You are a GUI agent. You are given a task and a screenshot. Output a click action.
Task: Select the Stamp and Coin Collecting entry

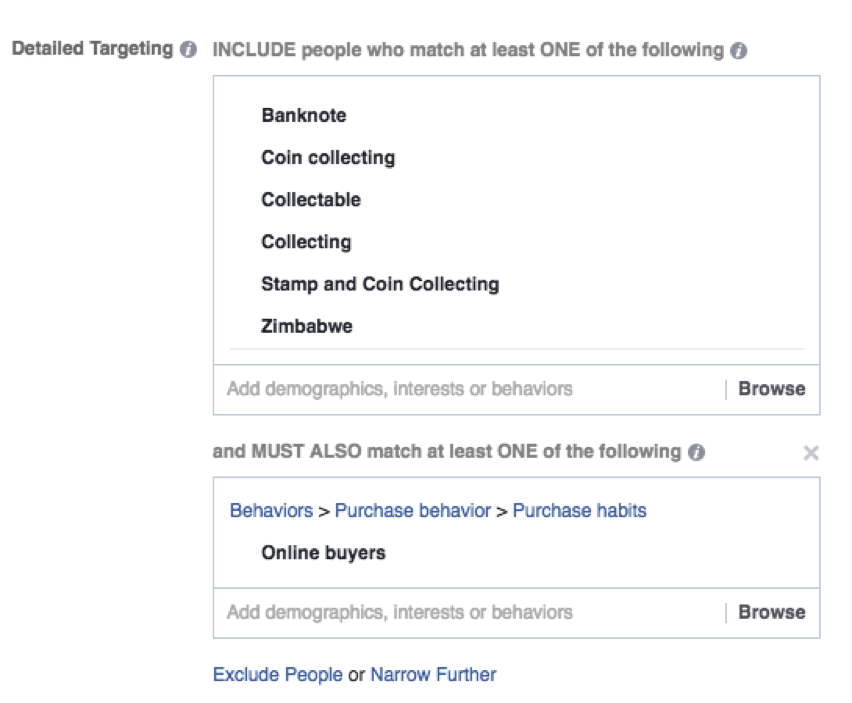(x=380, y=284)
